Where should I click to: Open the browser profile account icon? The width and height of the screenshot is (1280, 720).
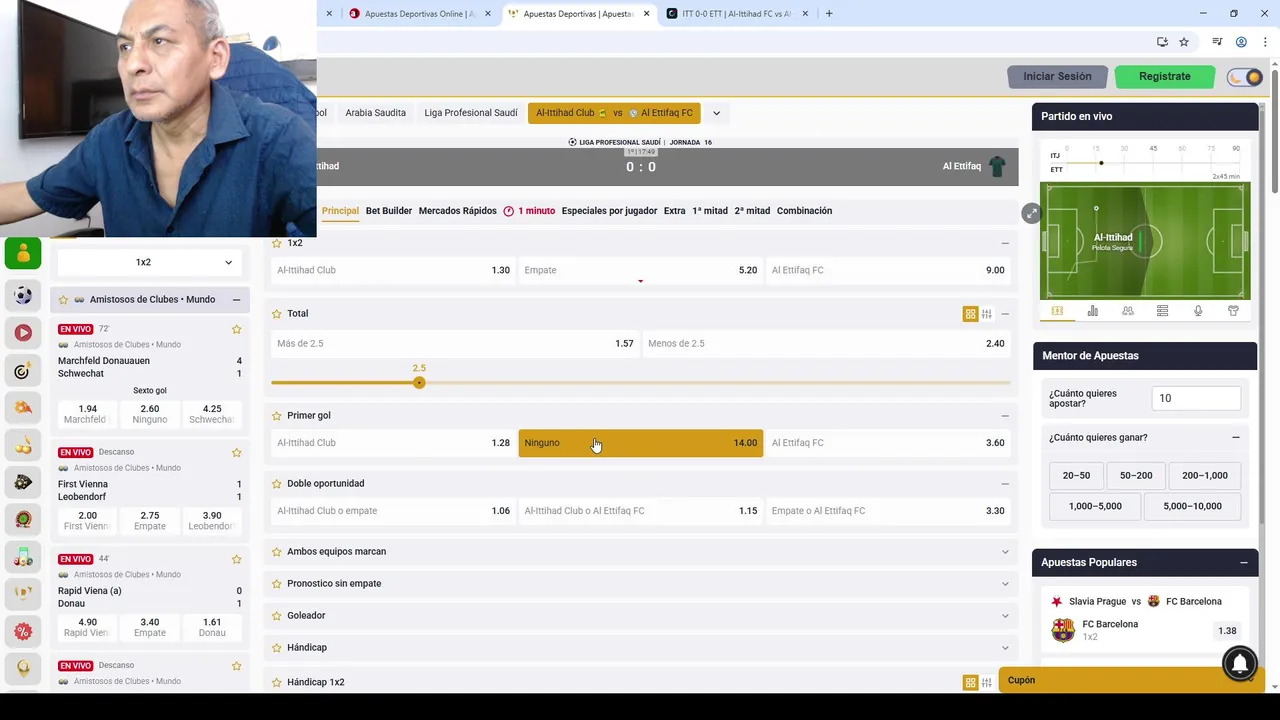tap(1241, 42)
